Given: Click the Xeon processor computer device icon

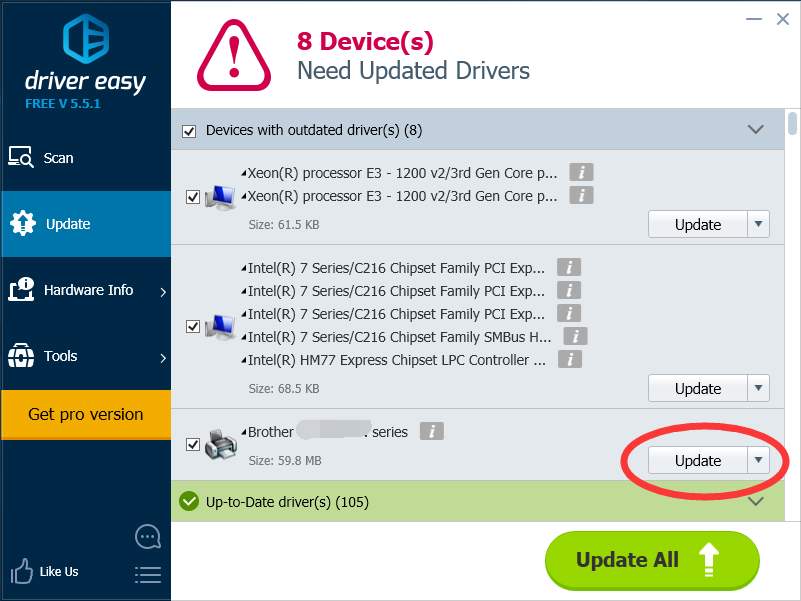Looking at the screenshot, I should click(220, 197).
